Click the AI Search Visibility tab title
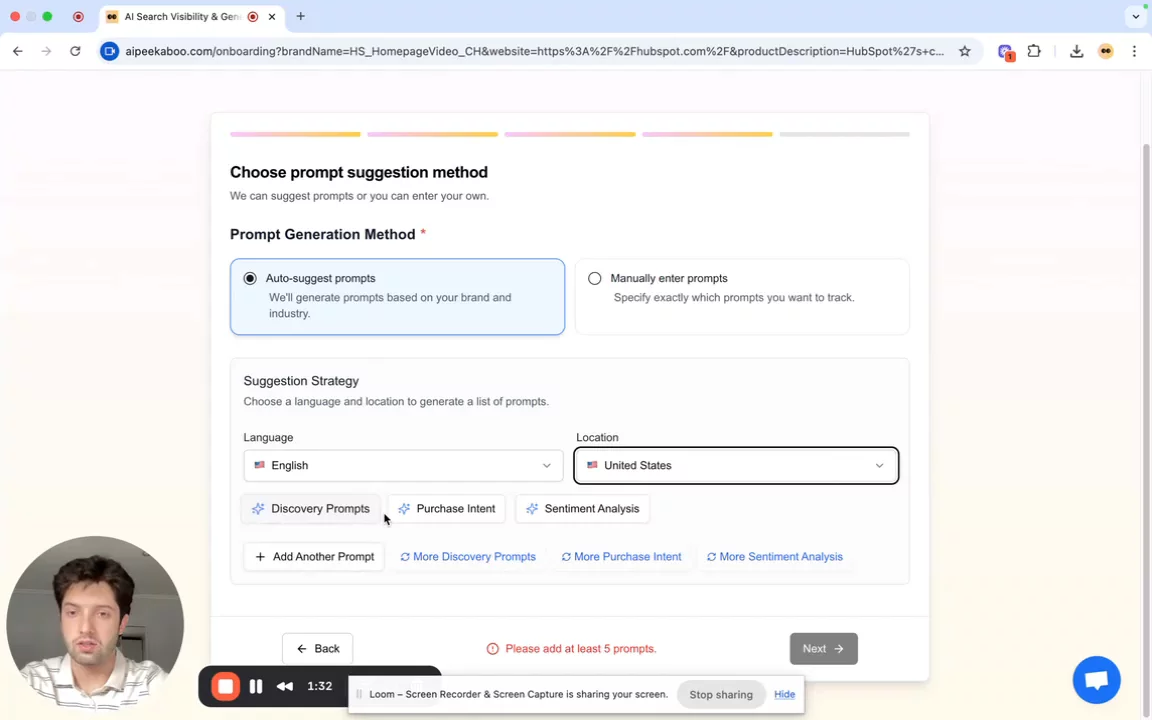The height and width of the screenshot is (720, 1152). coord(182,16)
